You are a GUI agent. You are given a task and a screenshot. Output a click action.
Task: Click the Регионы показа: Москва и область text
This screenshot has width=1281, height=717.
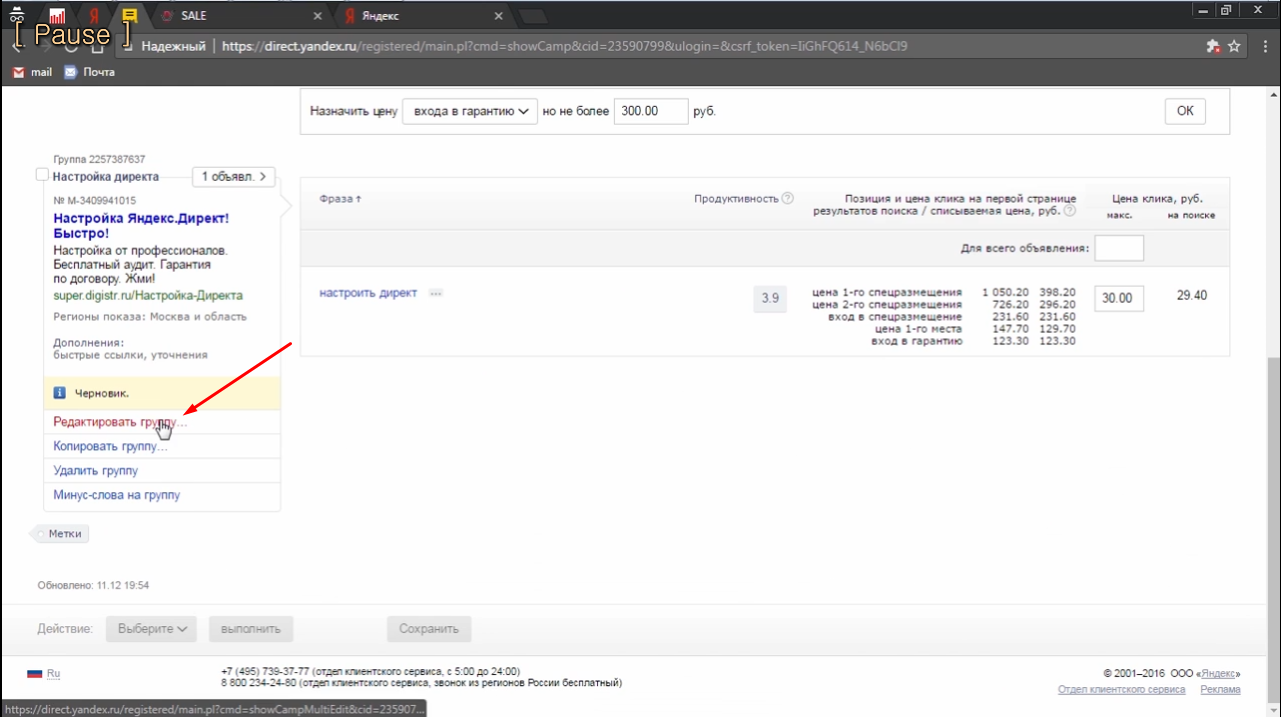point(150,317)
